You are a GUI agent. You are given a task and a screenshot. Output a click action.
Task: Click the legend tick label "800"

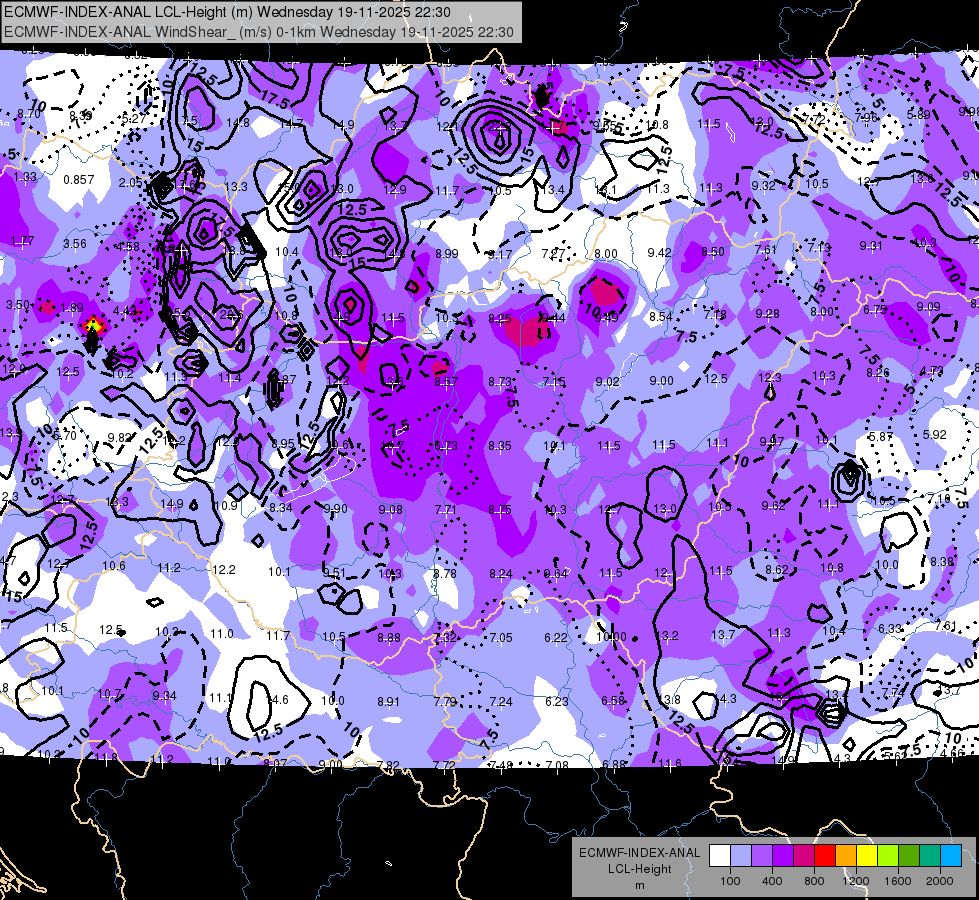point(814,881)
